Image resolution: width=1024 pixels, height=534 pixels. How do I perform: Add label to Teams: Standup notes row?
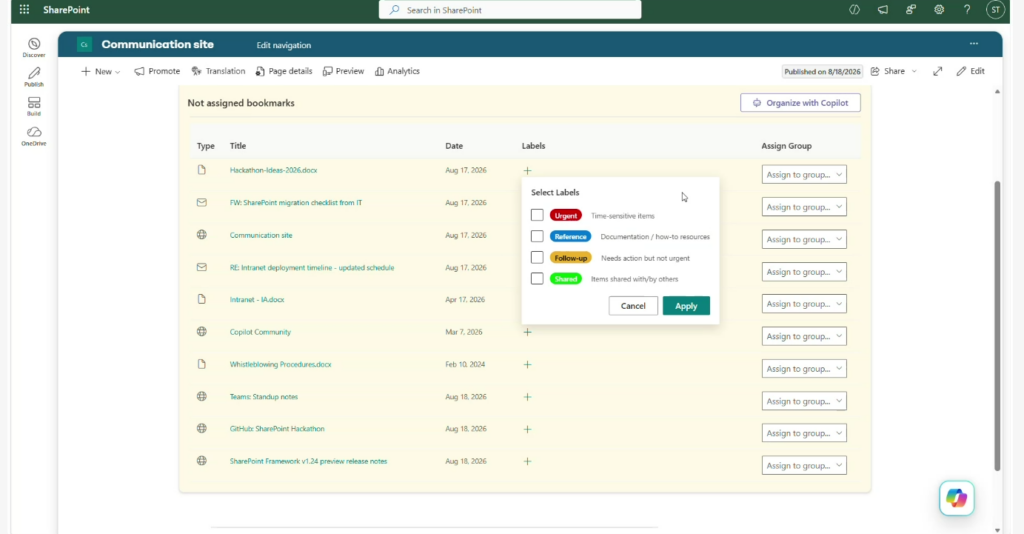(x=527, y=397)
